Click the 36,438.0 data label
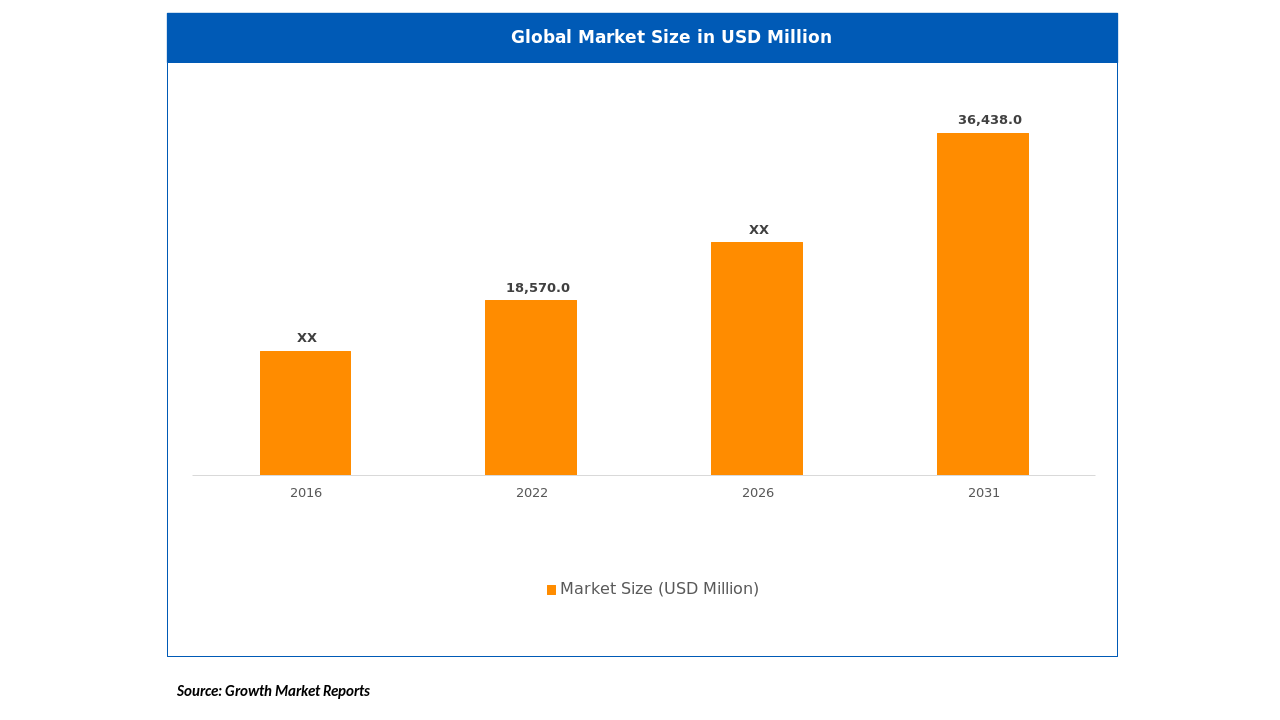This screenshot has width=1280, height=720. tap(989, 120)
